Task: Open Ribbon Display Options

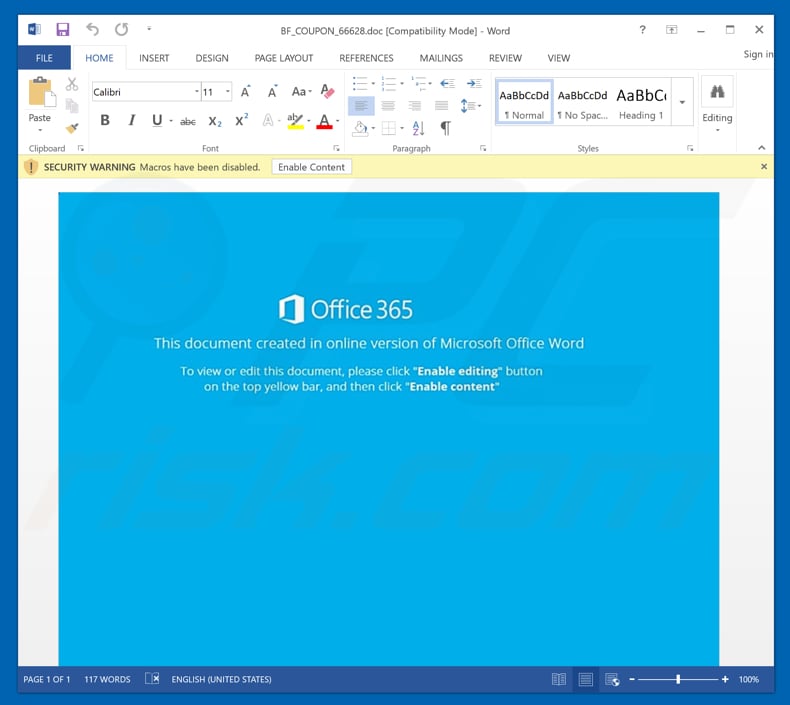Action: coord(672,30)
